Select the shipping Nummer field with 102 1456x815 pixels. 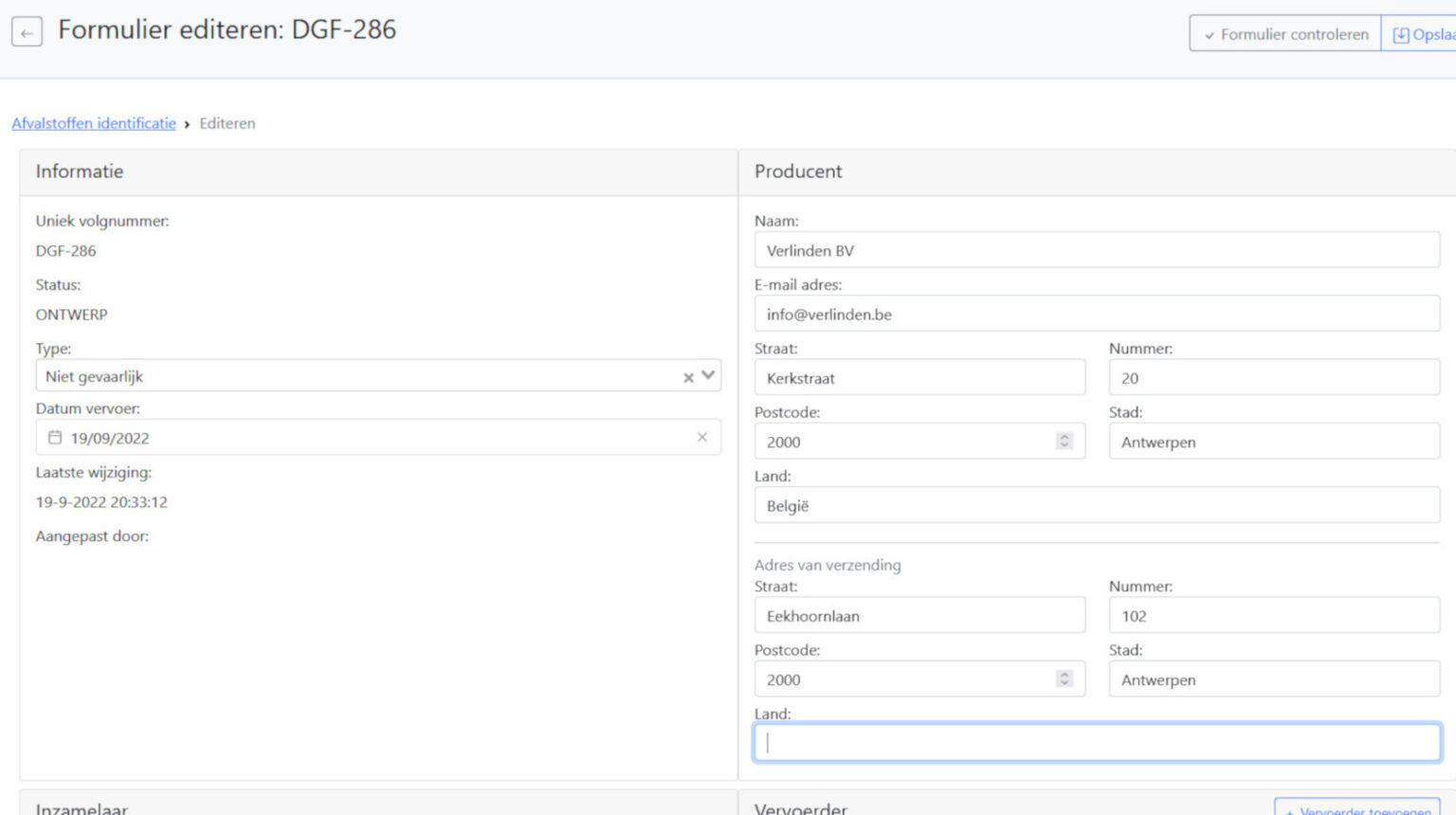pos(1273,616)
